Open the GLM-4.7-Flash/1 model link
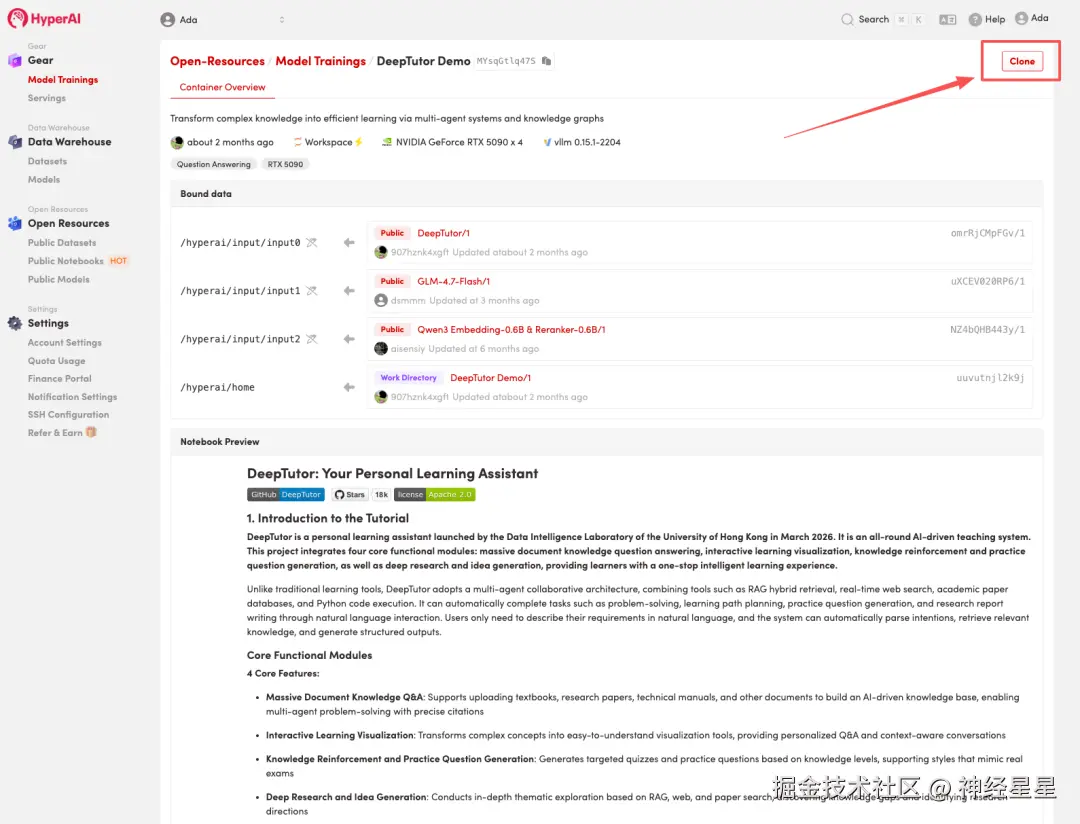This screenshot has width=1080, height=824. point(454,281)
